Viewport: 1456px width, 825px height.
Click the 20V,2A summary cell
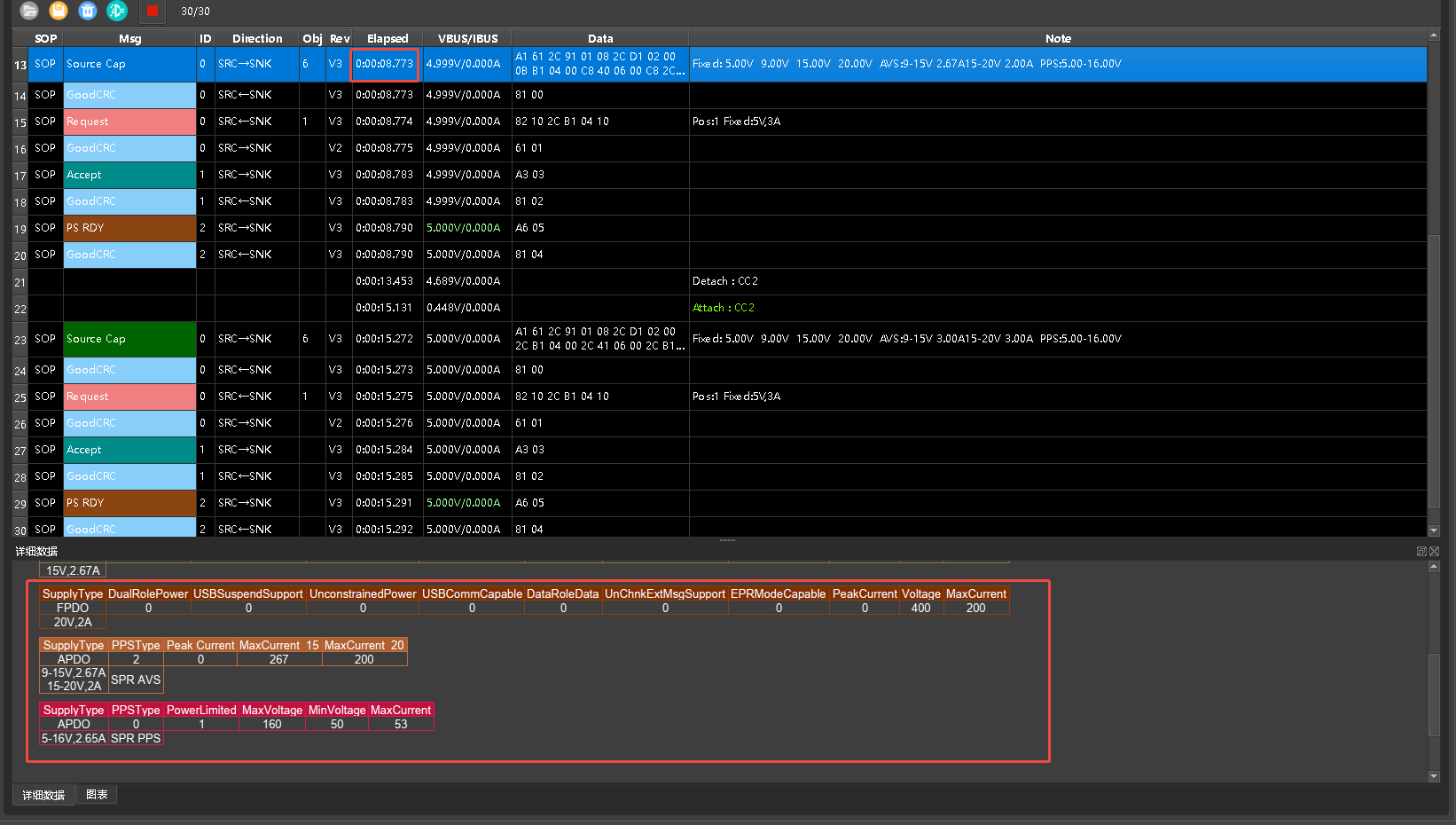pyautogui.click(x=73, y=622)
